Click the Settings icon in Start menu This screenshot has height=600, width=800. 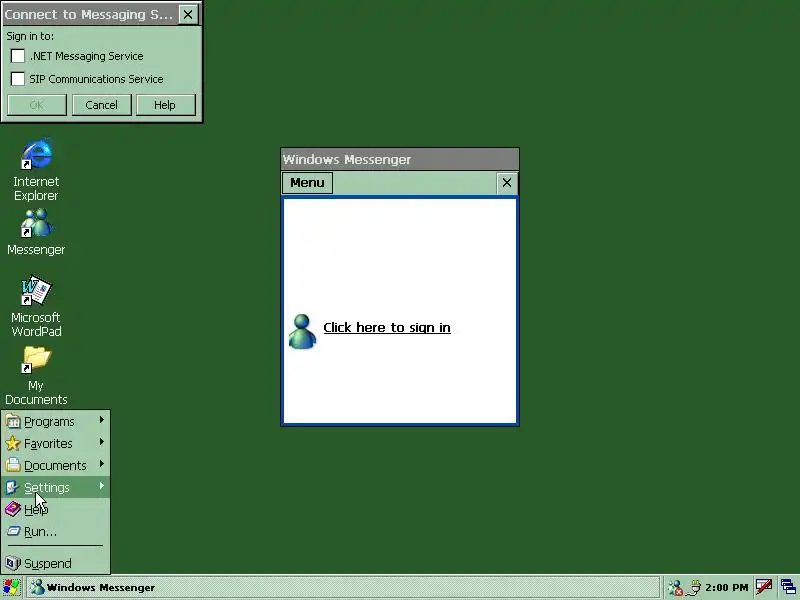point(13,487)
